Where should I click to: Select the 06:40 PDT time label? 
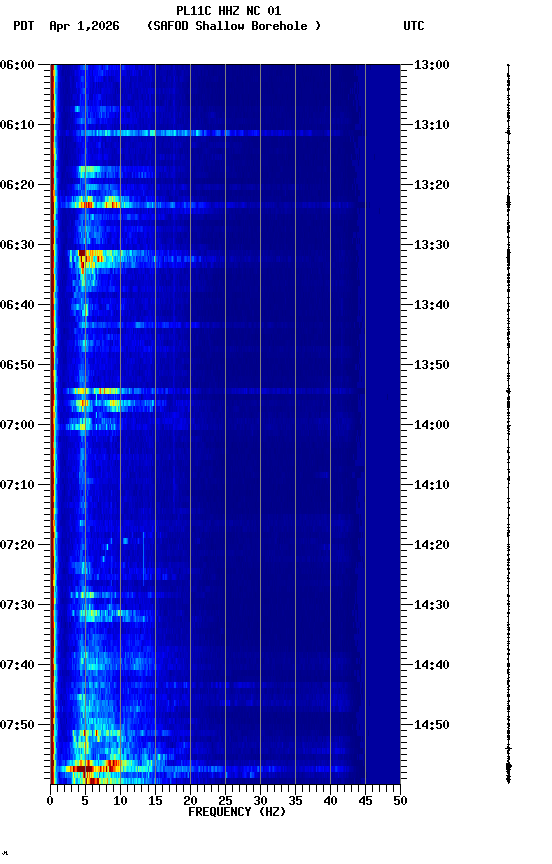pyautogui.click(x=17, y=305)
